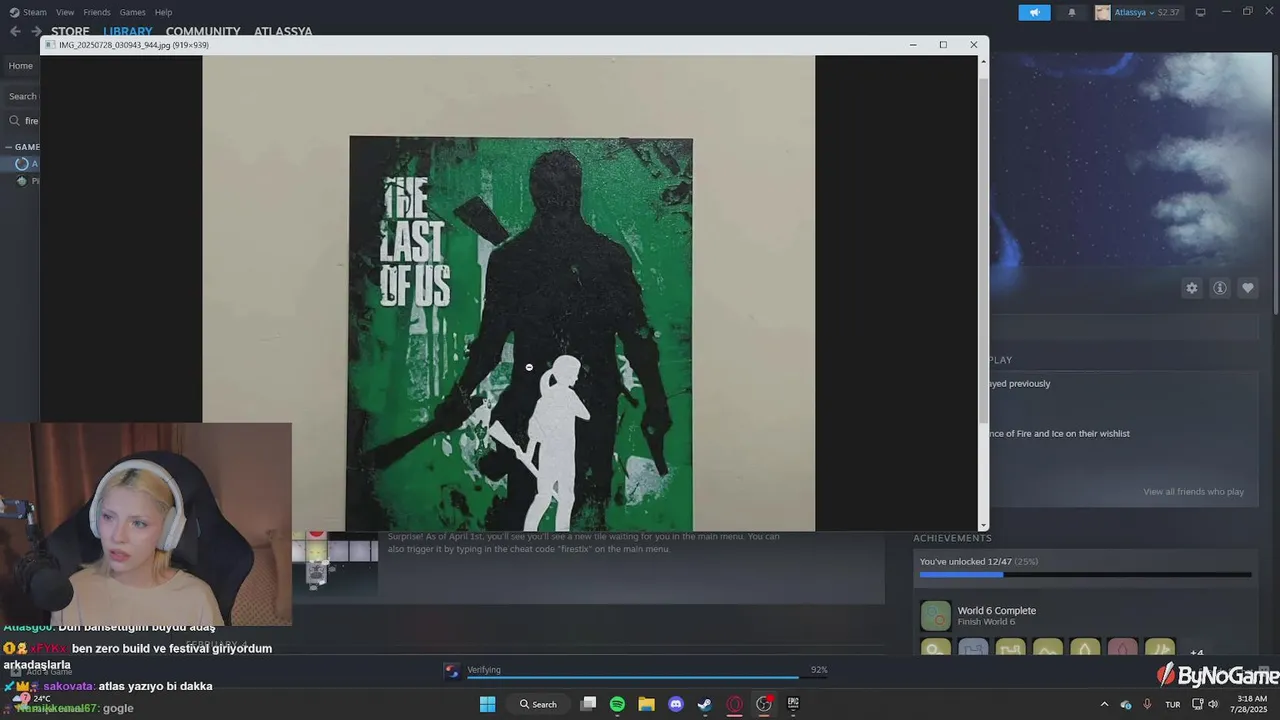Click the news post thumbnail image
This screenshot has width=1280, height=720.
[x=335, y=563]
